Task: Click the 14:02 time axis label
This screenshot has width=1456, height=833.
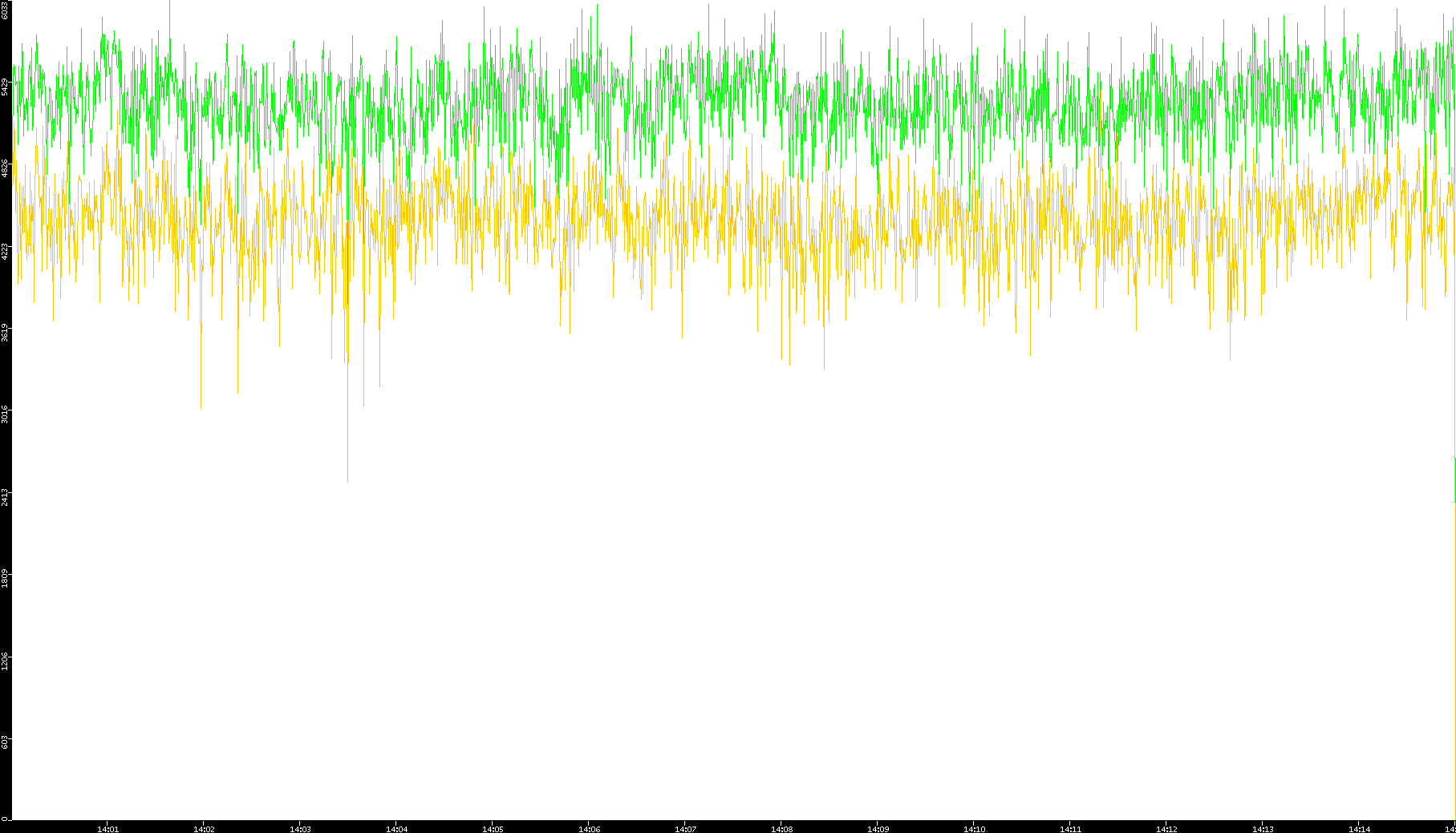Action: [x=204, y=829]
